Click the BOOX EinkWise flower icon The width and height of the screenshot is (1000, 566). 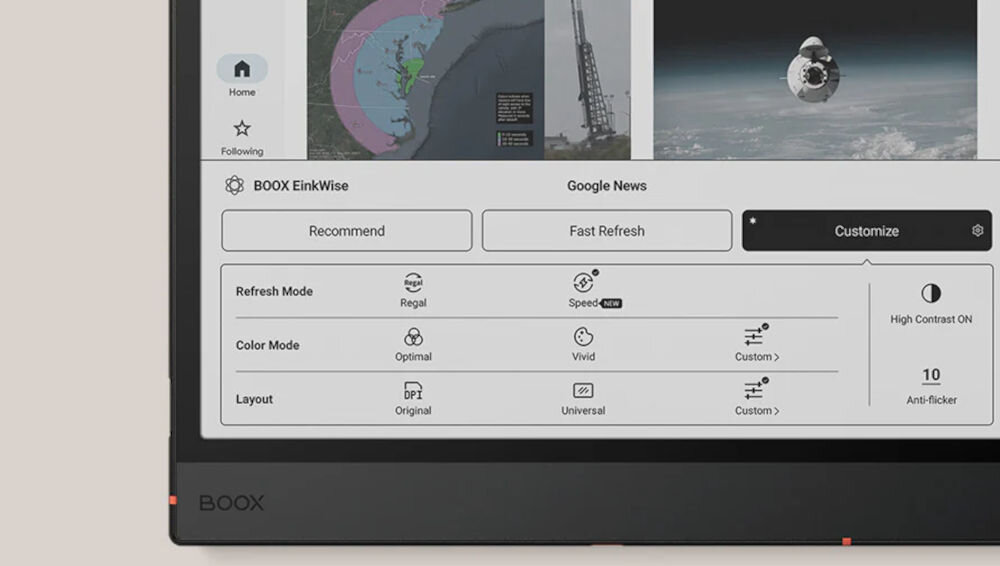tap(234, 185)
